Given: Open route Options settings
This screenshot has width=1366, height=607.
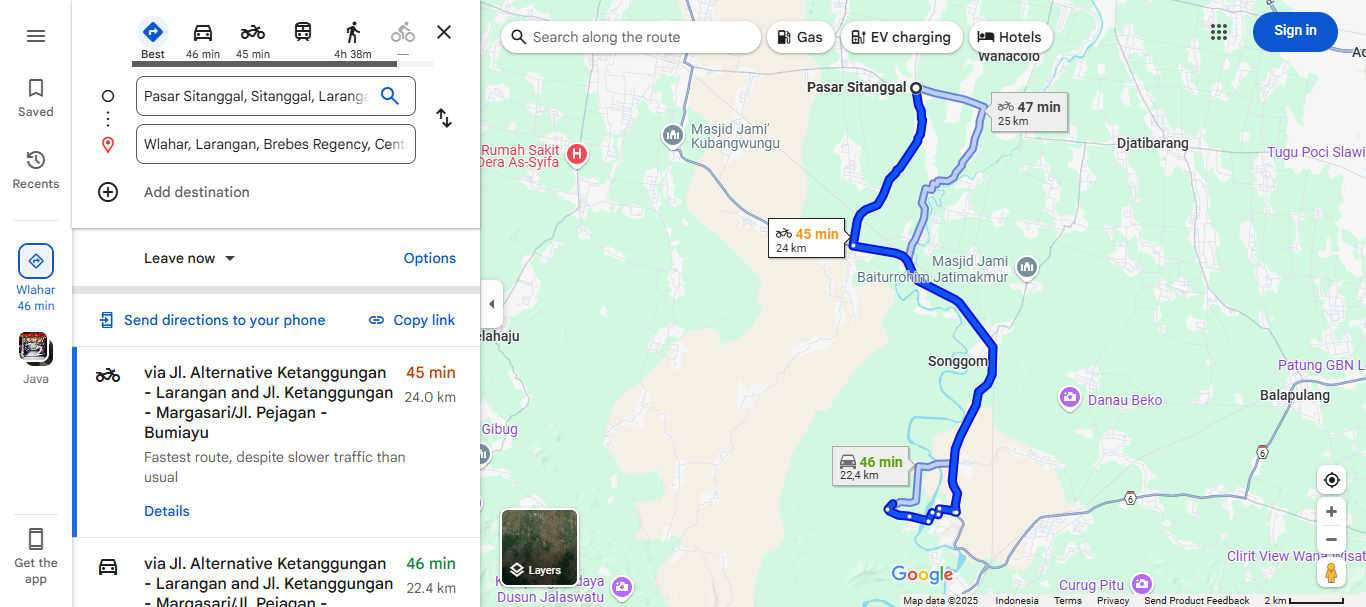Looking at the screenshot, I should point(430,258).
